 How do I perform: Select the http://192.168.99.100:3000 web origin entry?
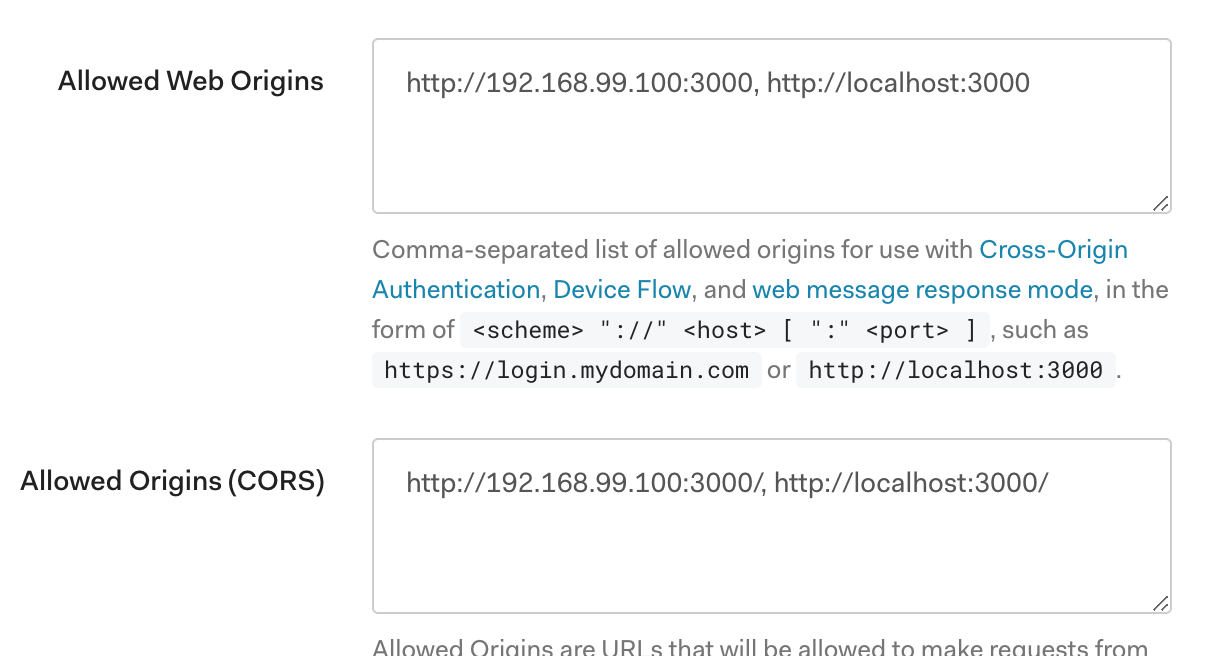pos(578,83)
